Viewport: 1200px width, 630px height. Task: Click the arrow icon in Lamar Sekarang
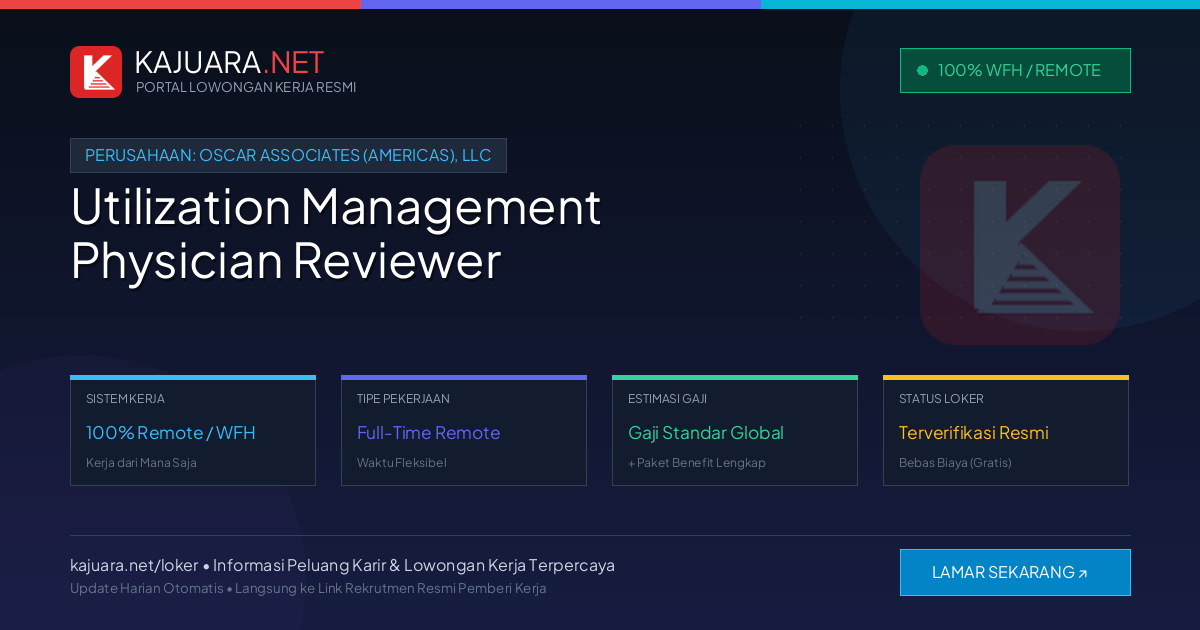click(x=1082, y=574)
